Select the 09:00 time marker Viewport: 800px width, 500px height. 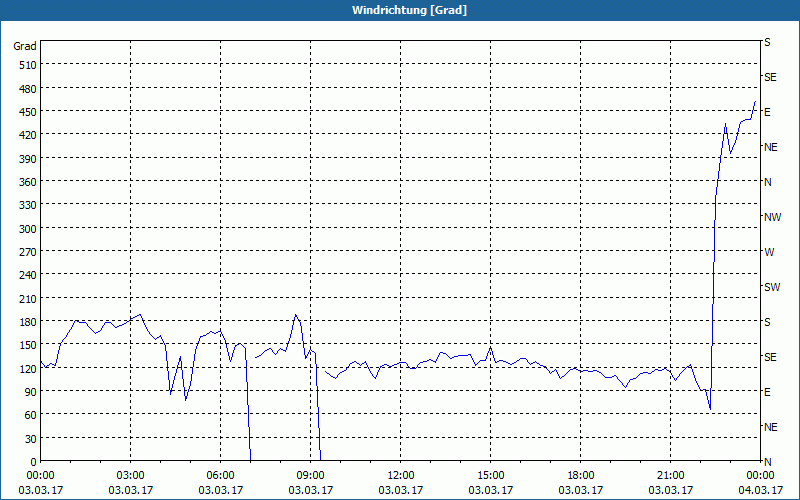tap(310, 476)
